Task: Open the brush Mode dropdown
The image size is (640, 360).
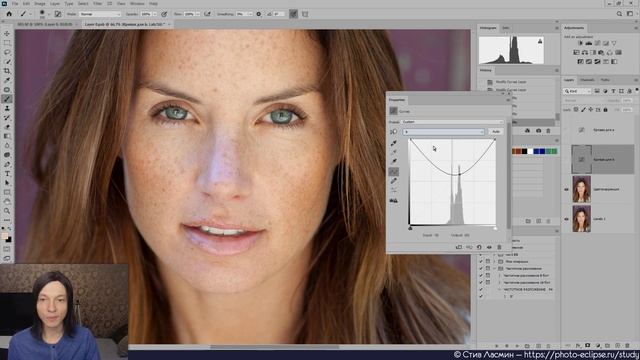Action: [x=100, y=14]
